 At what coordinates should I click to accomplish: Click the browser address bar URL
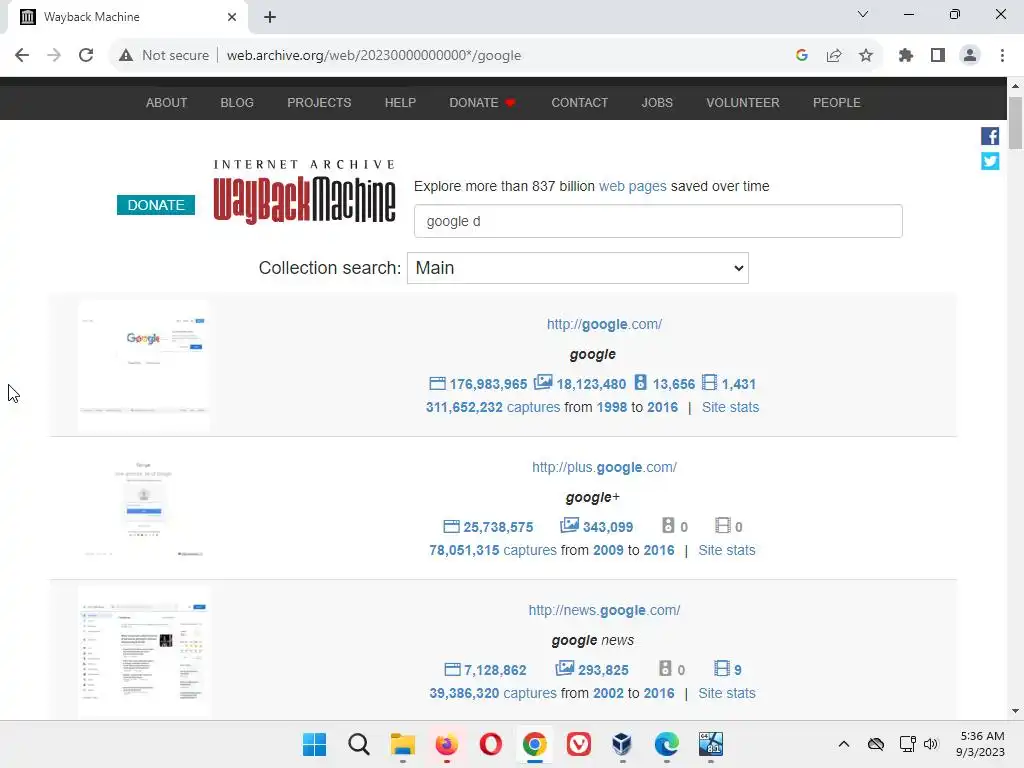pos(374,56)
